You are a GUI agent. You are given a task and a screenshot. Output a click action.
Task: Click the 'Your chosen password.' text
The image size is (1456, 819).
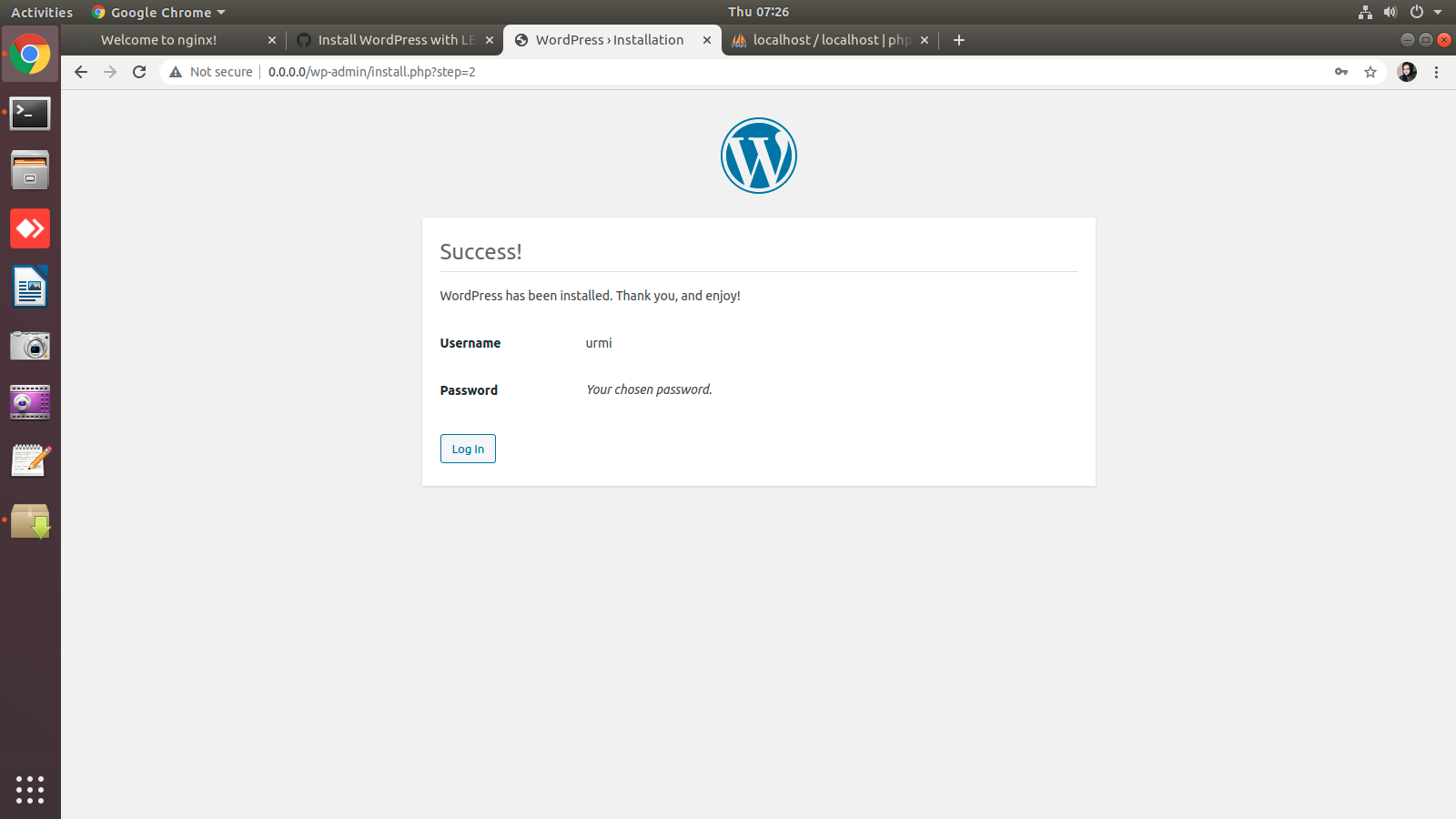(649, 389)
